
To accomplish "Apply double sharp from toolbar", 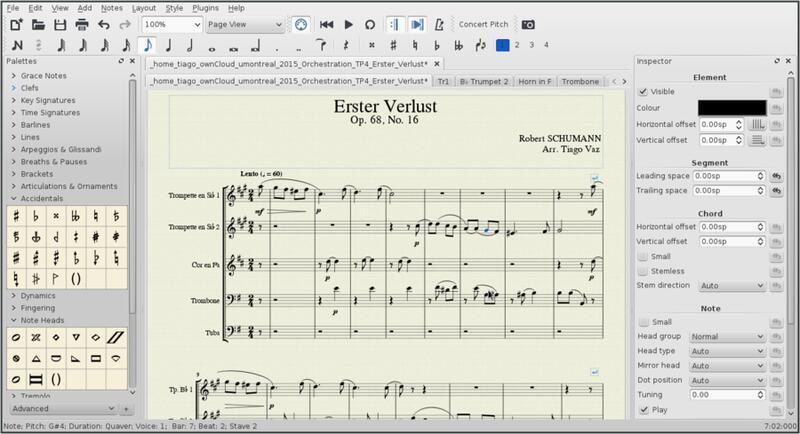I will pyautogui.click(x=371, y=45).
